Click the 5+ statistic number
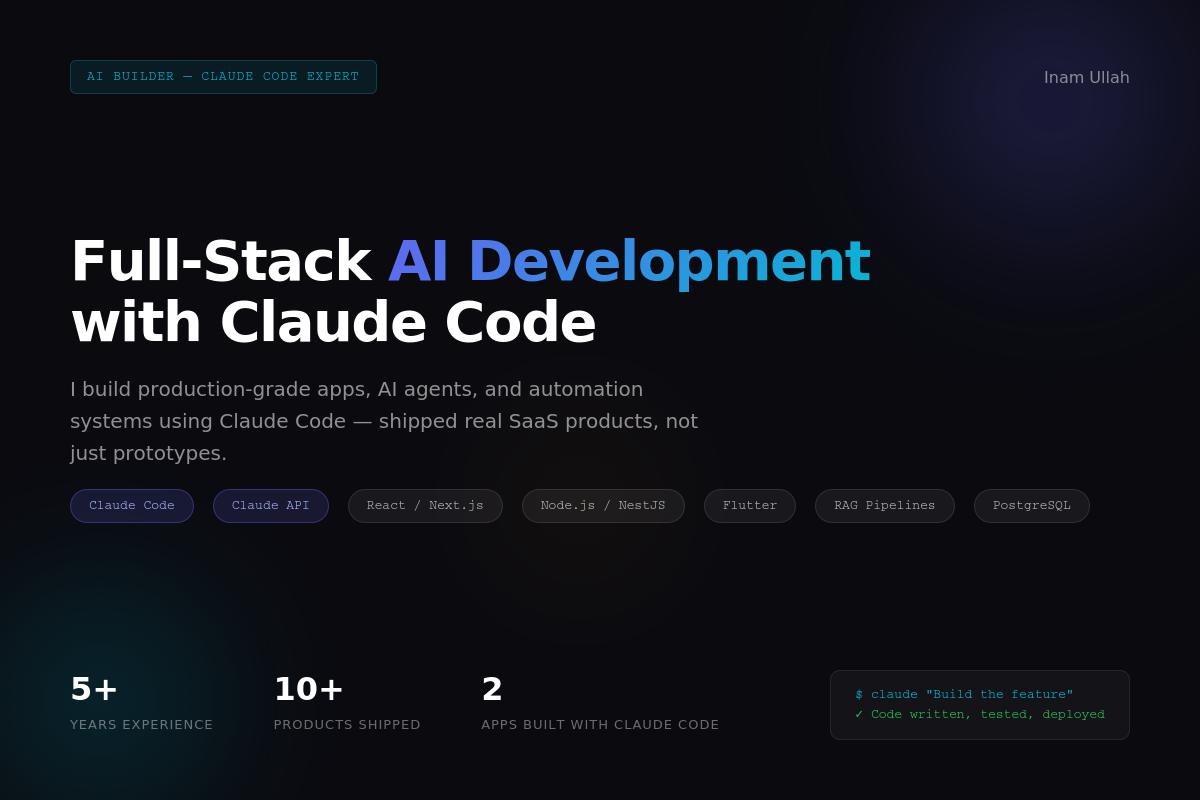The width and height of the screenshot is (1200, 800). tap(94, 689)
